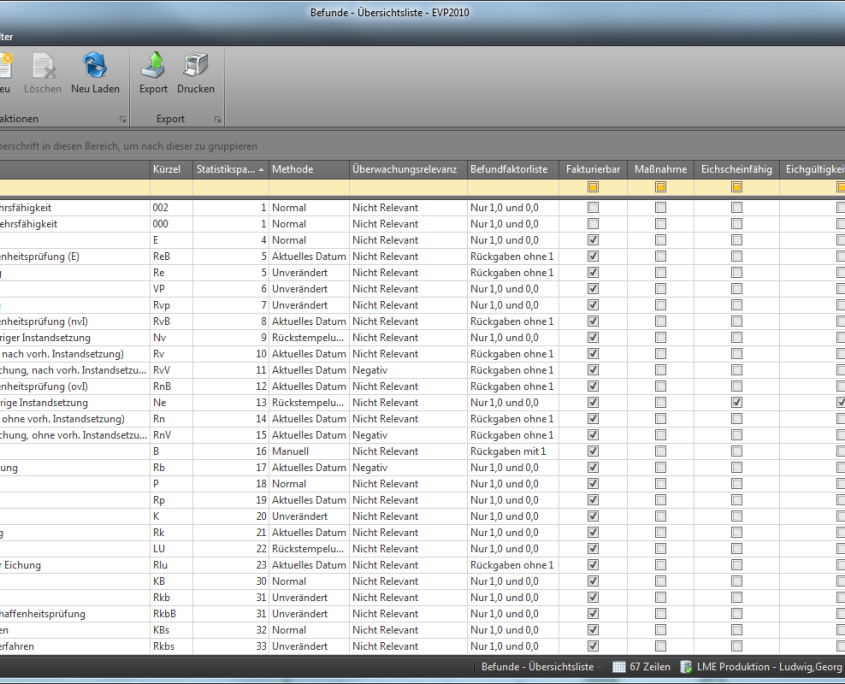
Task: Uncheck Fakturierbar in the row with Kürzel E
Action: tap(593, 240)
